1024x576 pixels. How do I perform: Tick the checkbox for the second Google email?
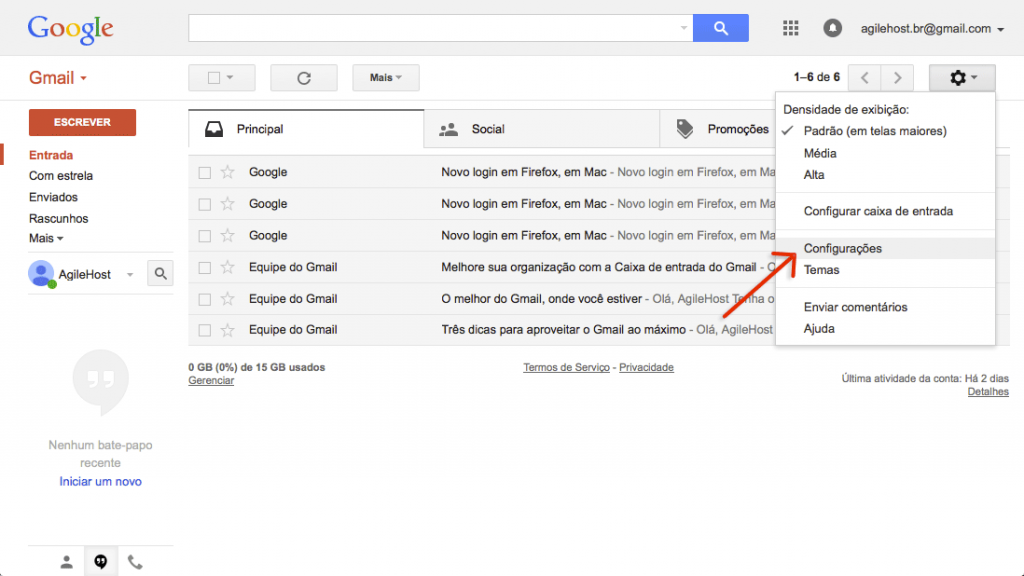pyautogui.click(x=204, y=204)
